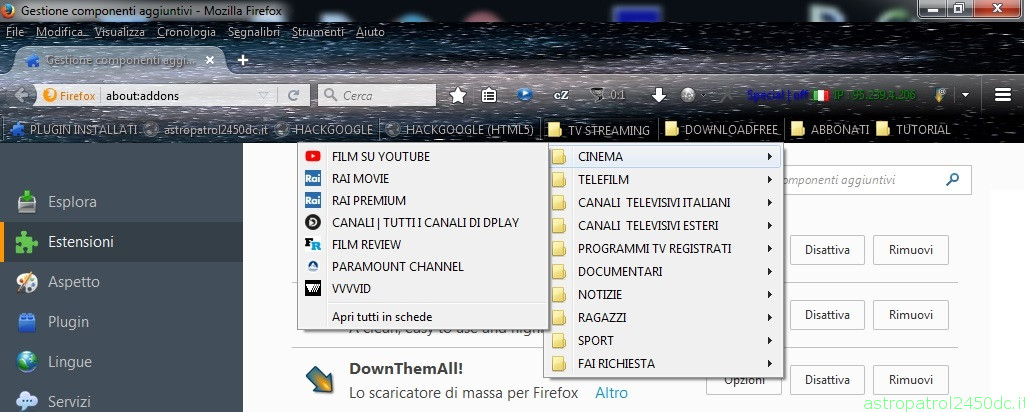Open VVVVID bookmark entry
Viewport: 1025px width, 412px height.
[x=422, y=288]
